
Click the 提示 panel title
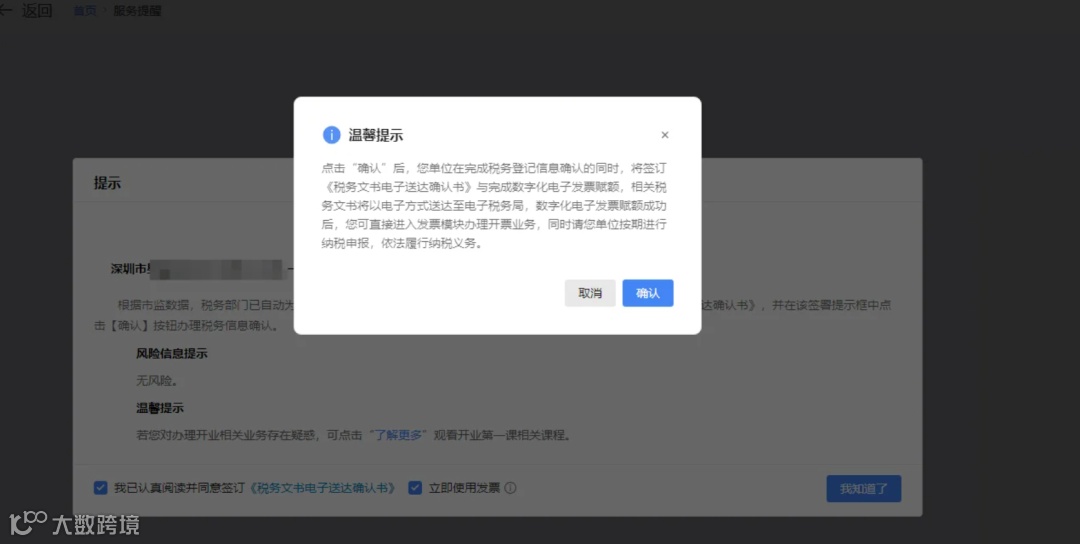(107, 182)
